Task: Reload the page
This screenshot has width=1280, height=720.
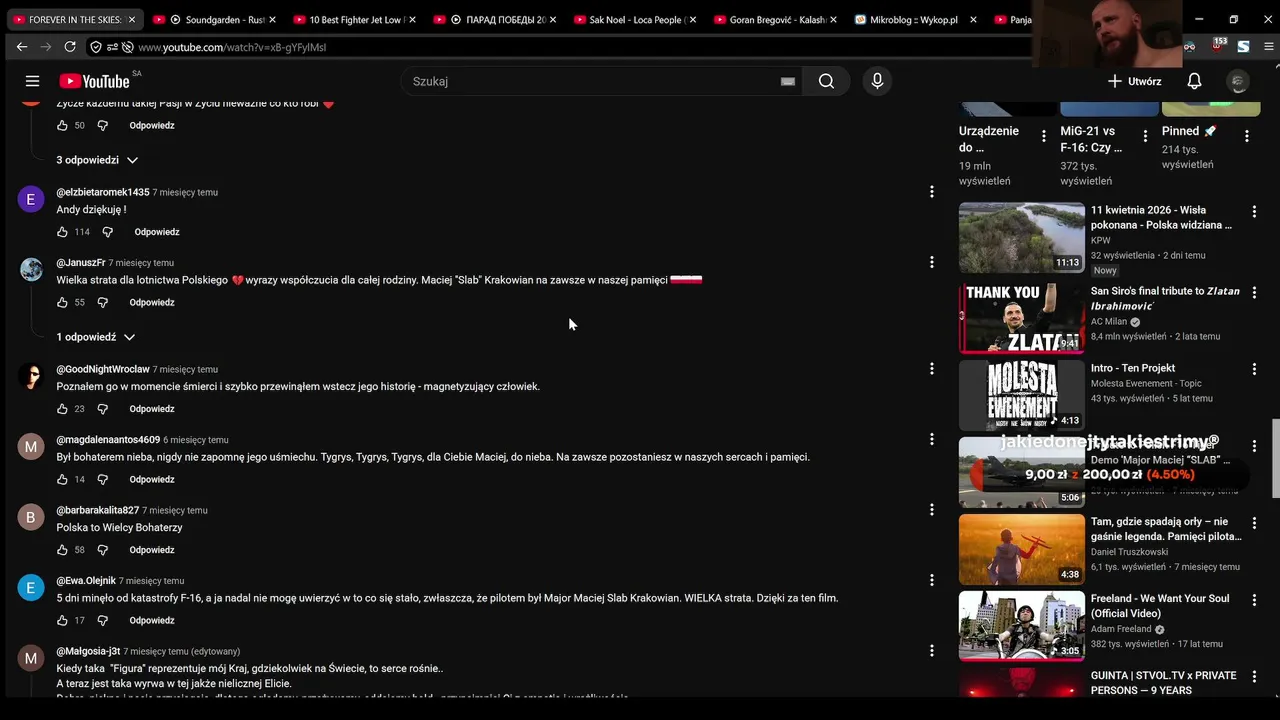Action: click(70, 47)
